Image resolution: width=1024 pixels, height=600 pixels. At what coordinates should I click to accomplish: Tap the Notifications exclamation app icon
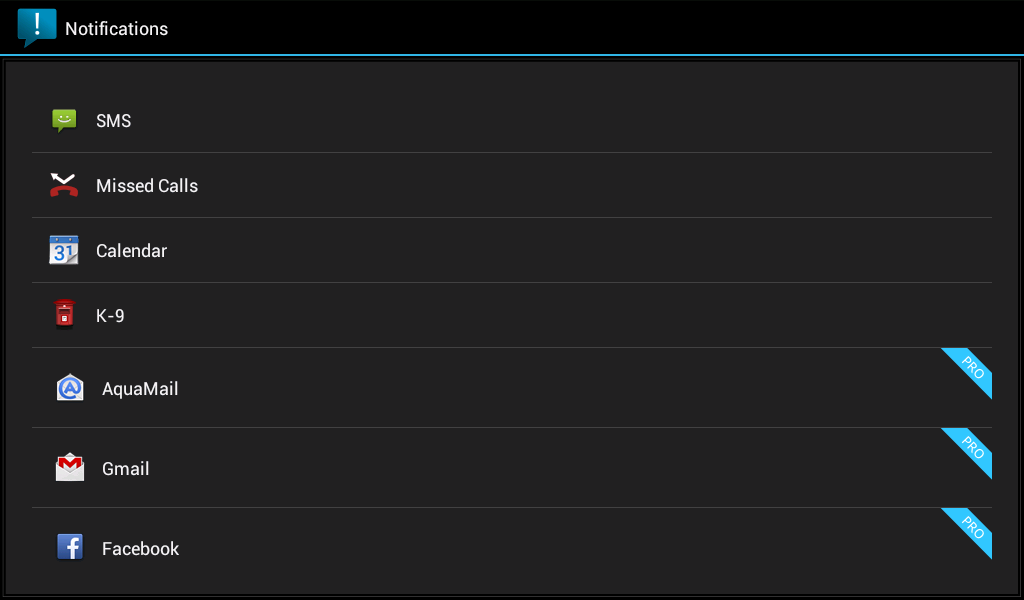click(37, 27)
